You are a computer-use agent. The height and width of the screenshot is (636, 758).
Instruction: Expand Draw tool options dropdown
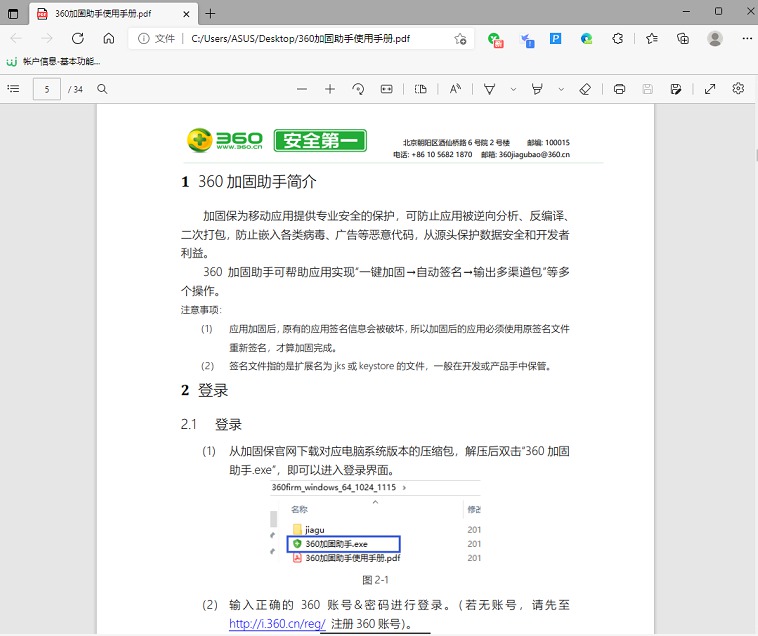tap(513, 89)
